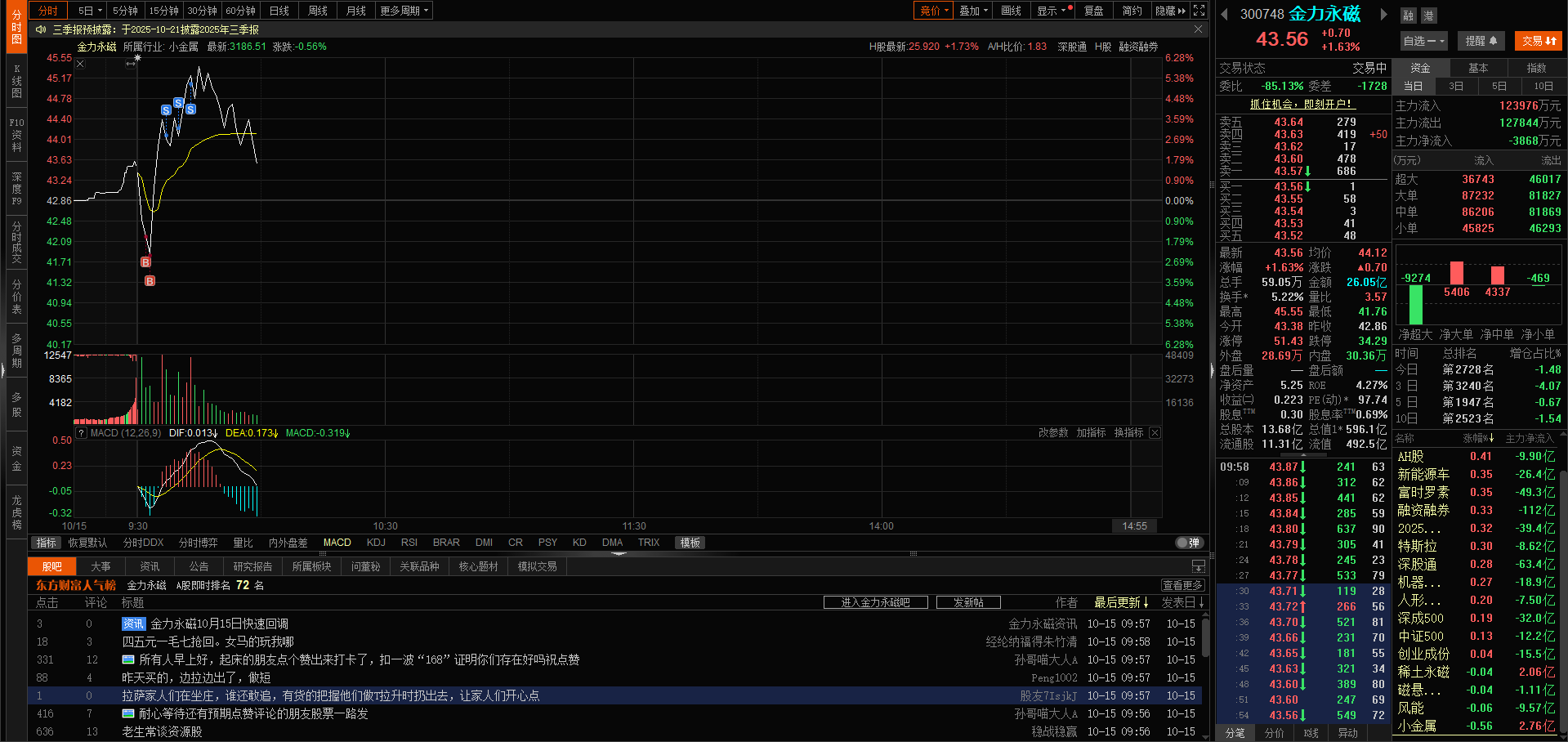Click the first blue S sell marker
The image size is (1568, 742).
(x=166, y=110)
